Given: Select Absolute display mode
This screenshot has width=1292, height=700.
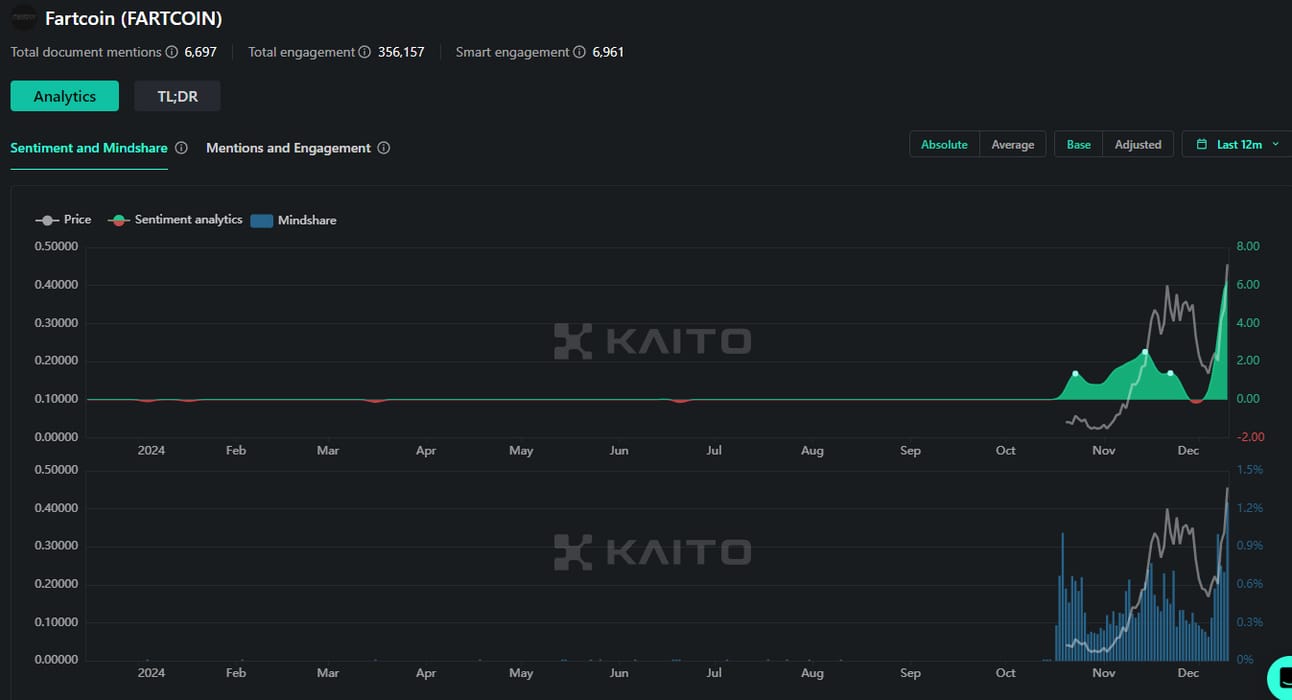Looking at the screenshot, I should pyautogui.click(x=944, y=144).
